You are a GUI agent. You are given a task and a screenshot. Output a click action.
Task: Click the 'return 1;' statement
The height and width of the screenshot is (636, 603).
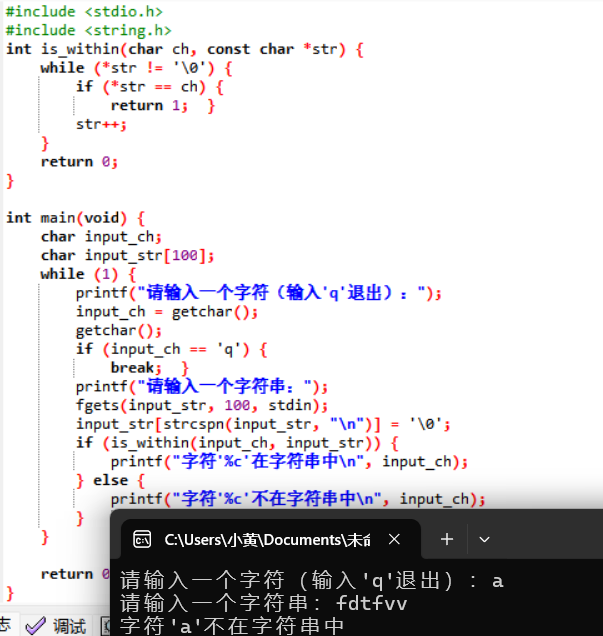pyautogui.click(x=149, y=105)
